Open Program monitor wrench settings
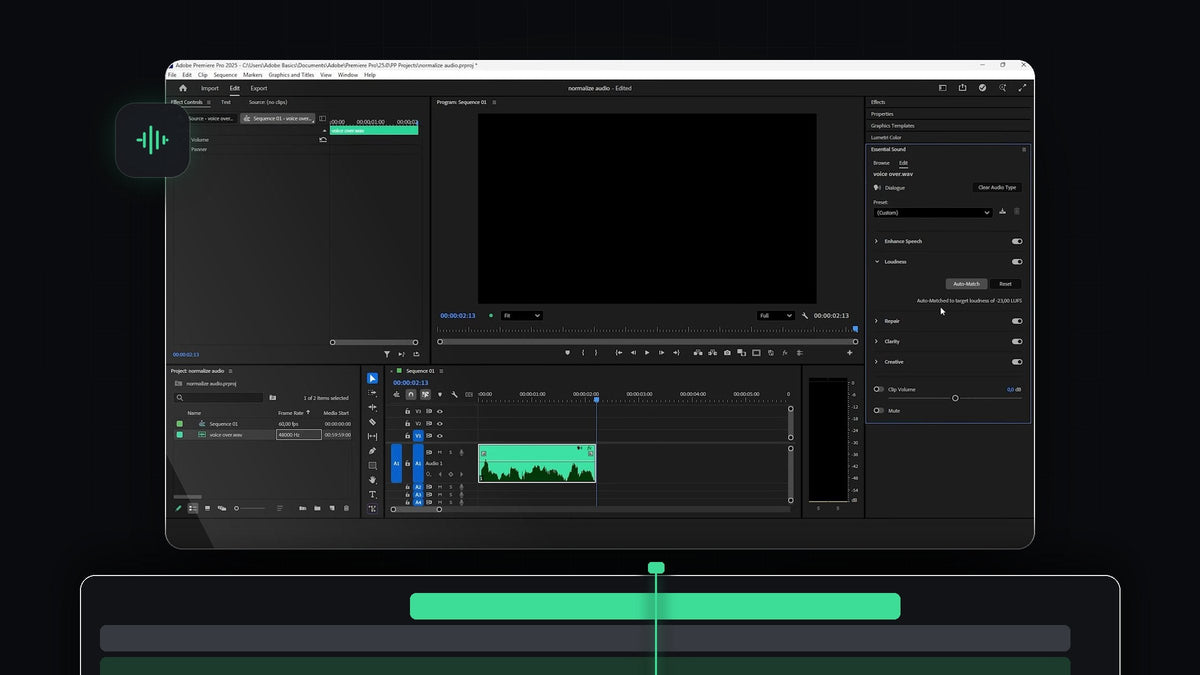Screen dimensions: 1200x675 pos(804,315)
